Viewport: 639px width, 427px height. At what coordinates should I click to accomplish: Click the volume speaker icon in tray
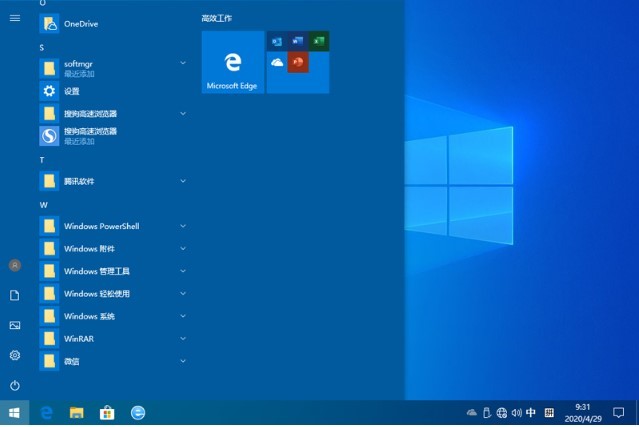tap(516, 412)
